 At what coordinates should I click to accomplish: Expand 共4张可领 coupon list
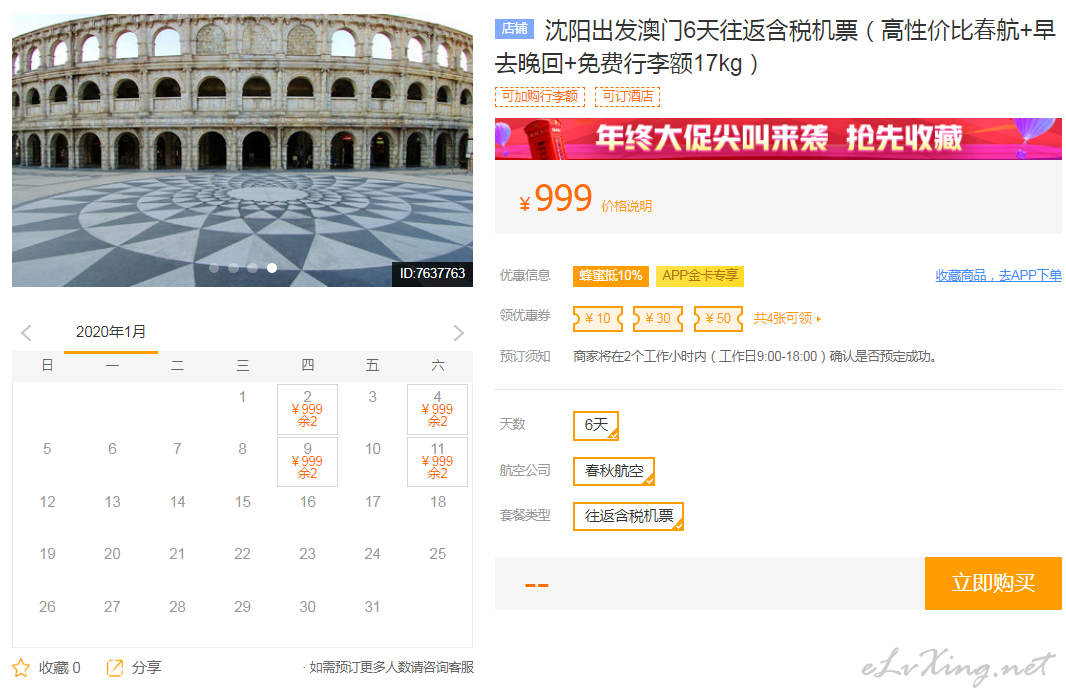(x=787, y=318)
